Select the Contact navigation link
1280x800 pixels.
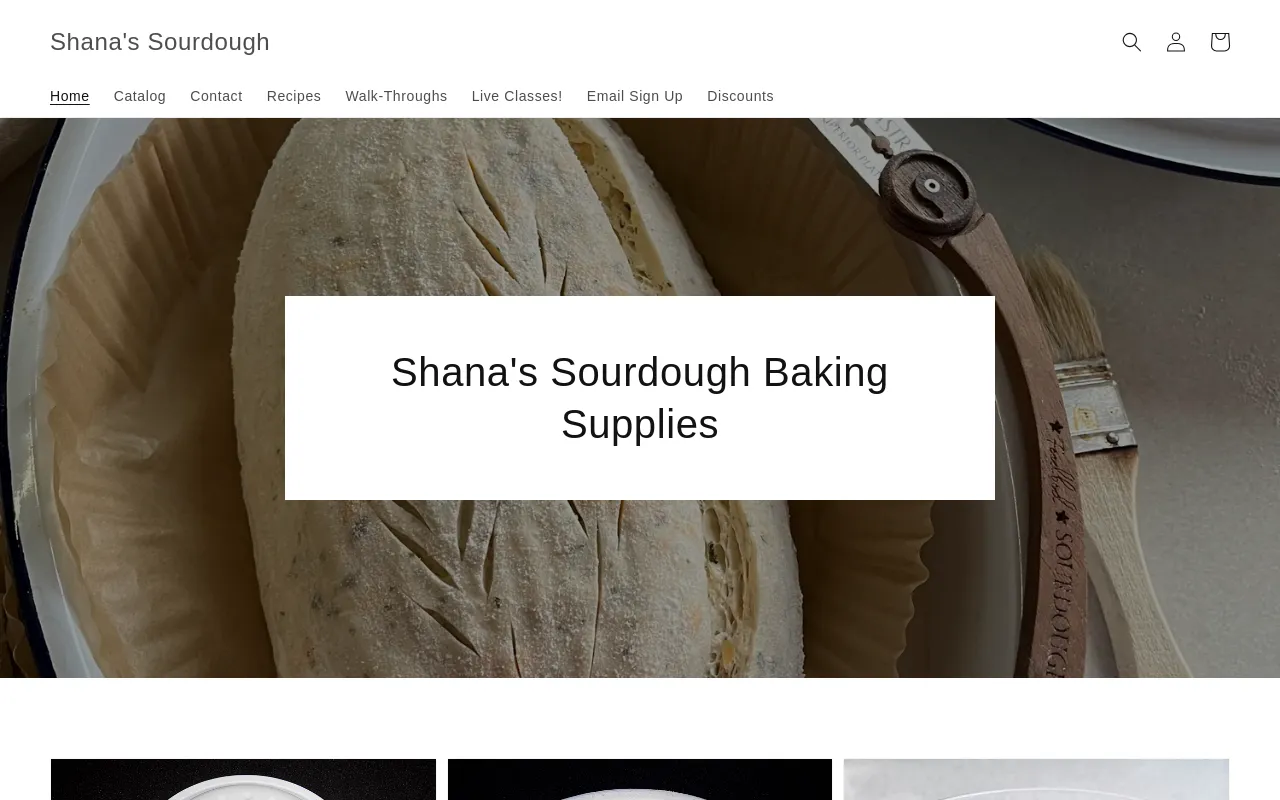pos(216,96)
